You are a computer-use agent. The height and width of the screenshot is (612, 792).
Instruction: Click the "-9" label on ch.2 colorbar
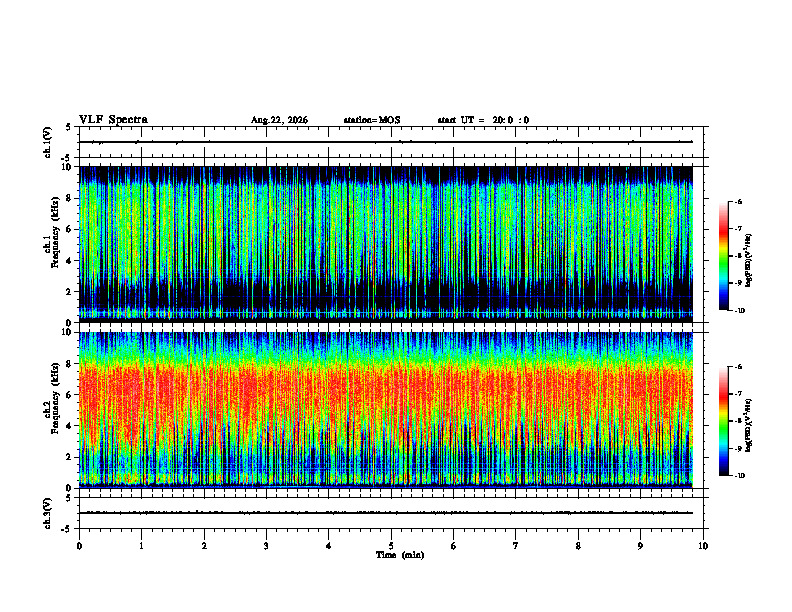739,448
